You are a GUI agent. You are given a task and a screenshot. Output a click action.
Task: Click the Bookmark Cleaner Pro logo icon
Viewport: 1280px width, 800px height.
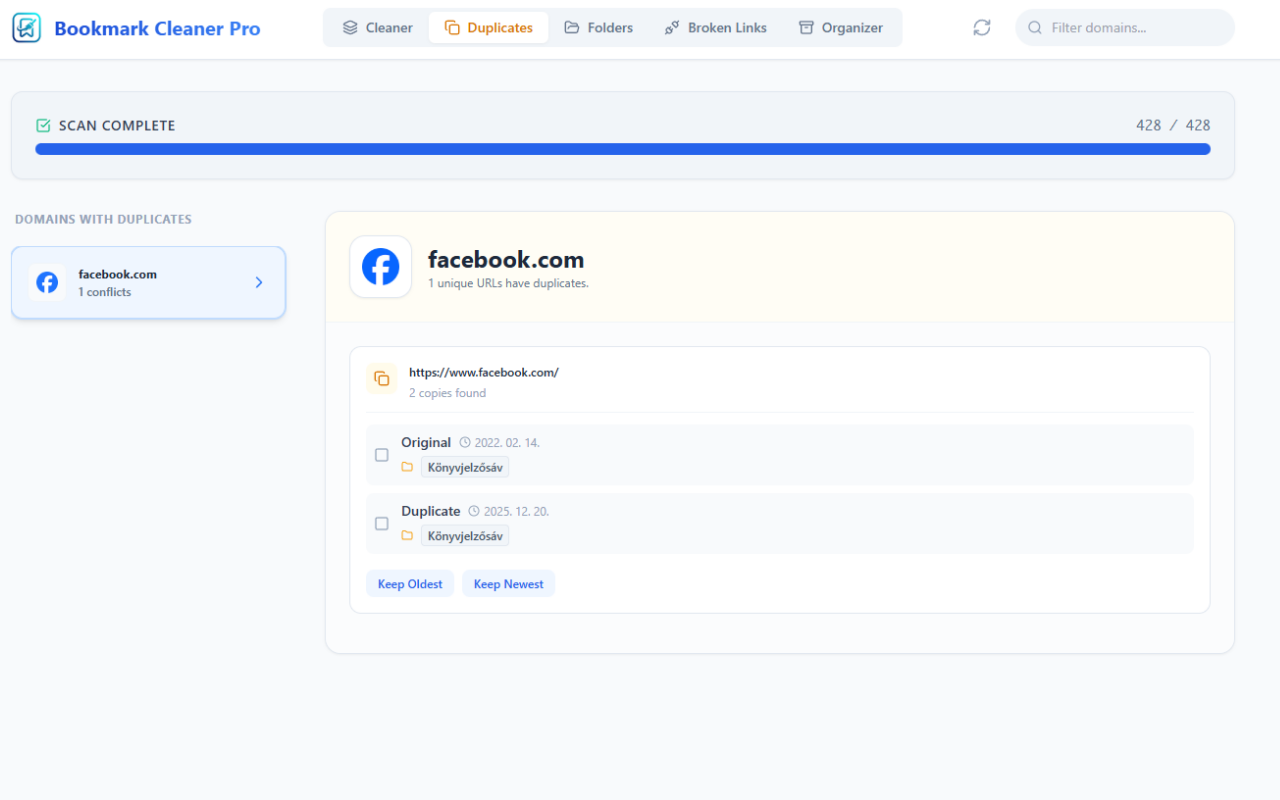(x=27, y=28)
